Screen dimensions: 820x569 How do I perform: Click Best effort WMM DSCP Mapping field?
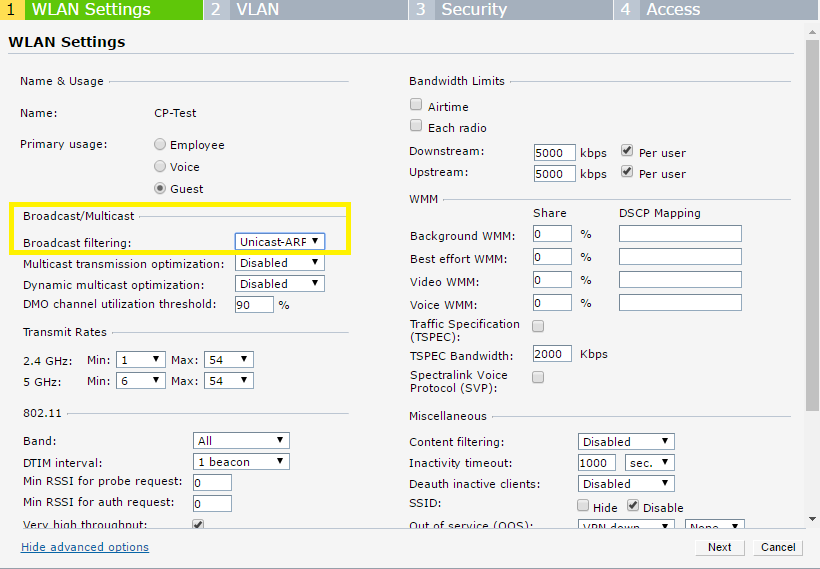pyautogui.click(x=680, y=257)
